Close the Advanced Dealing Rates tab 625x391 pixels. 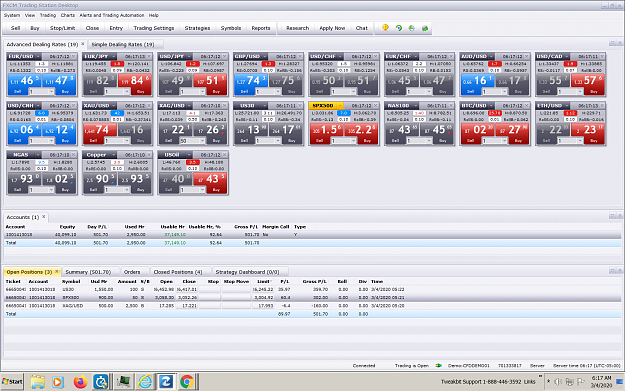83,44
